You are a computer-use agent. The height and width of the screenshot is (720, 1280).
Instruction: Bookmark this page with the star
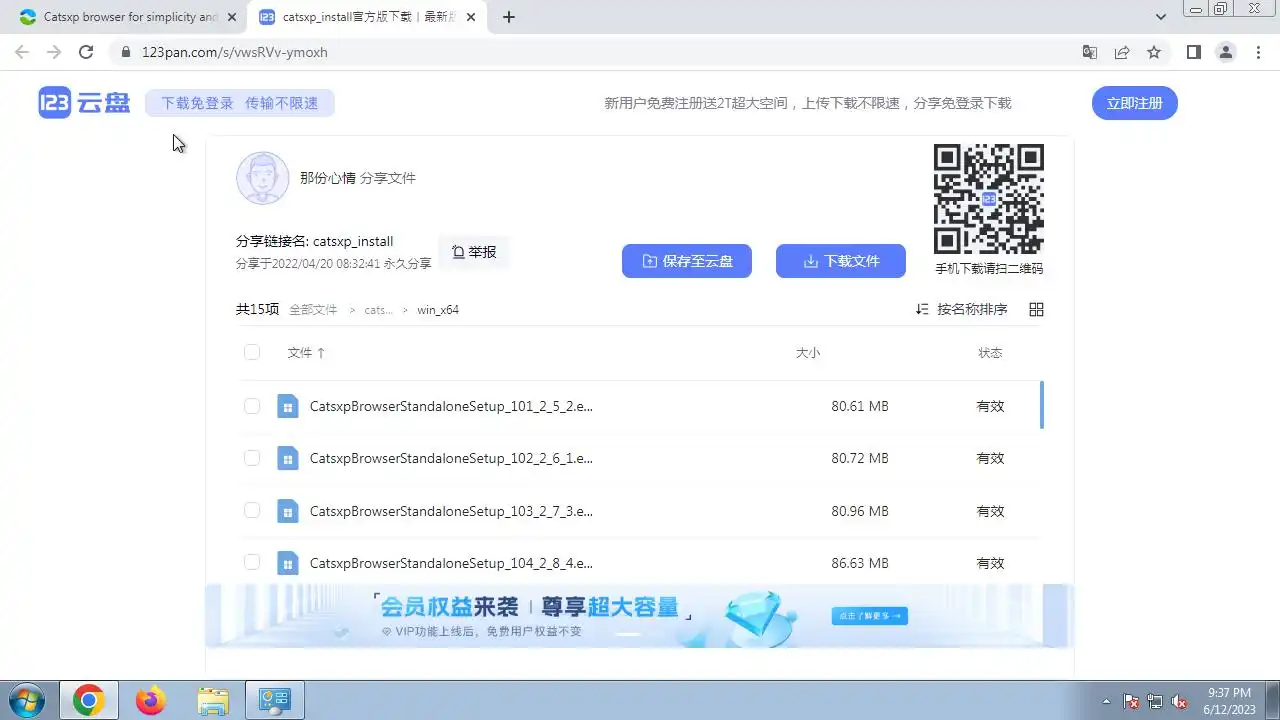tap(1154, 52)
